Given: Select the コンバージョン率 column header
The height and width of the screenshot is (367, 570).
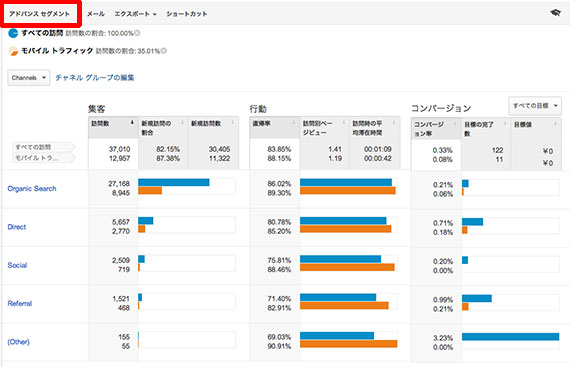Looking at the screenshot, I should [x=436, y=129].
